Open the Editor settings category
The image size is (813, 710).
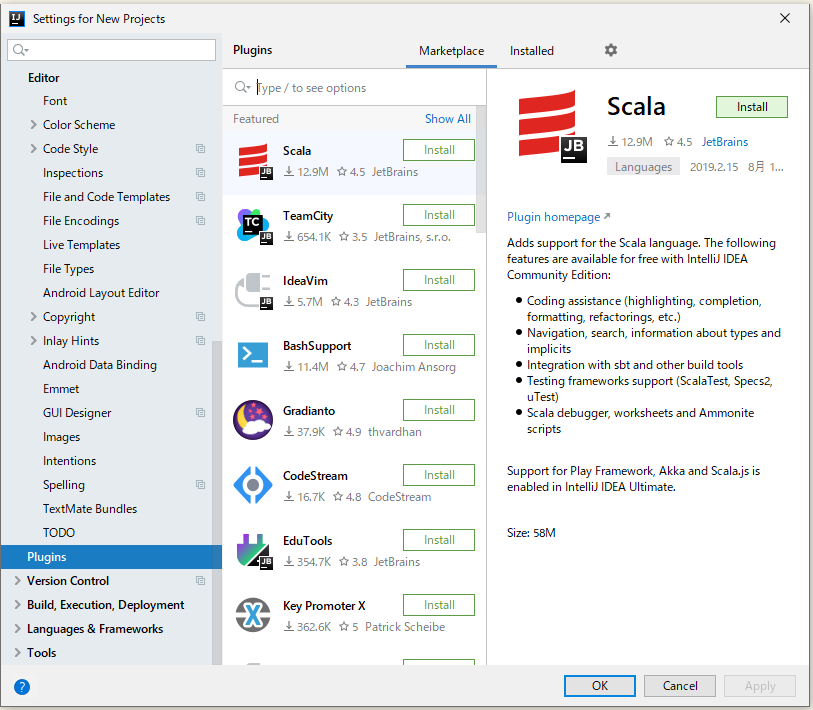click(44, 78)
